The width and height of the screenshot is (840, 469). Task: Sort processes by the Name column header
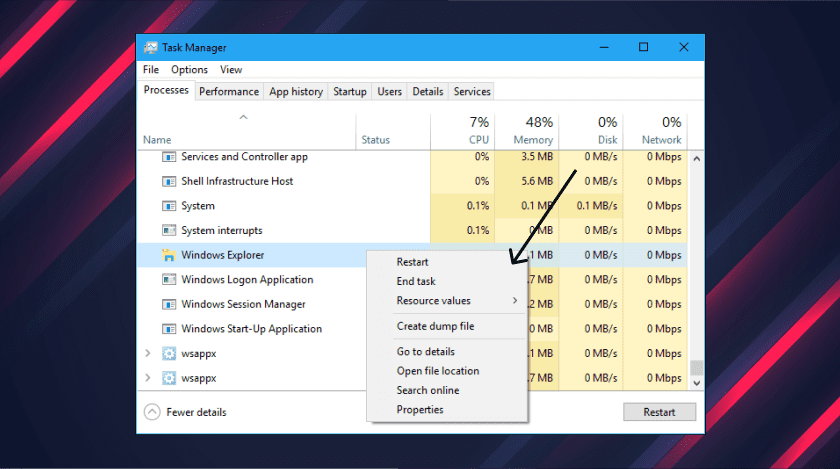[157, 140]
